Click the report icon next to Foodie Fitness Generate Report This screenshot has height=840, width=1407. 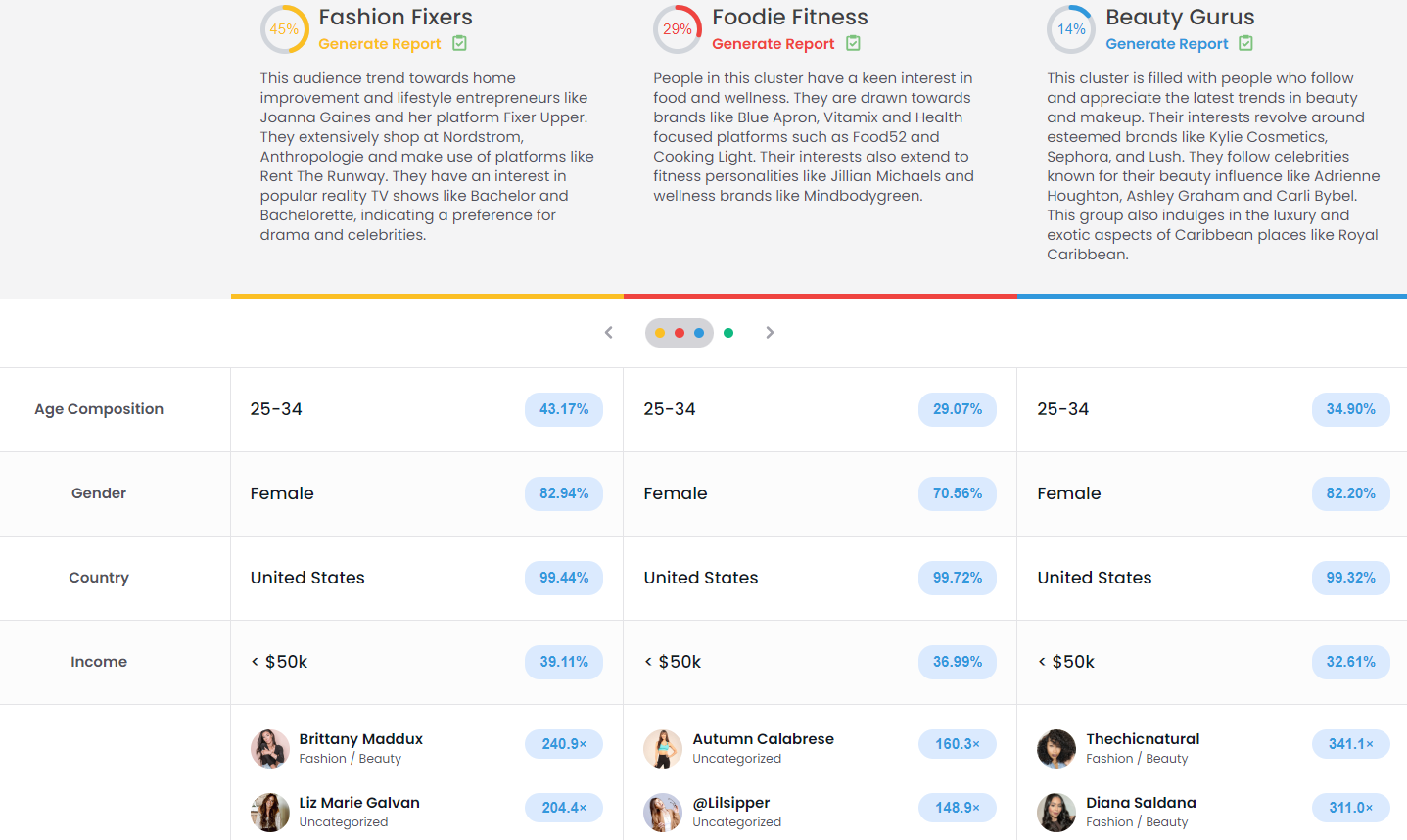click(x=853, y=43)
